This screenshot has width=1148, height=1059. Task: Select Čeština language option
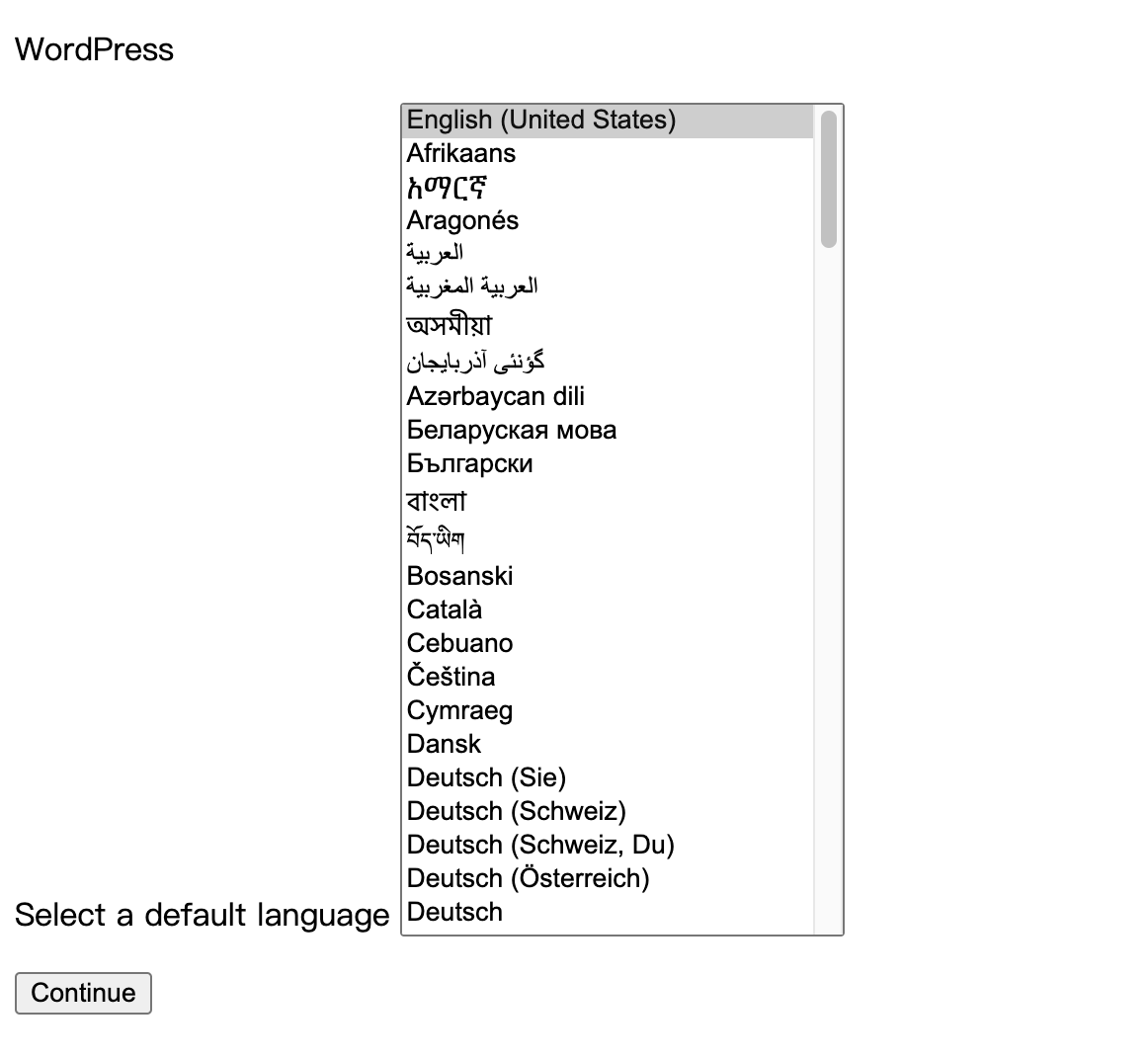[451, 677]
